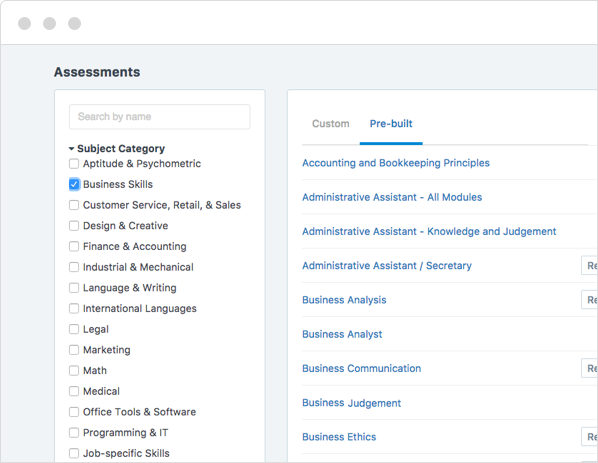Enable the Finance & Accounting filter
The height and width of the screenshot is (463, 598).
[74, 246]
